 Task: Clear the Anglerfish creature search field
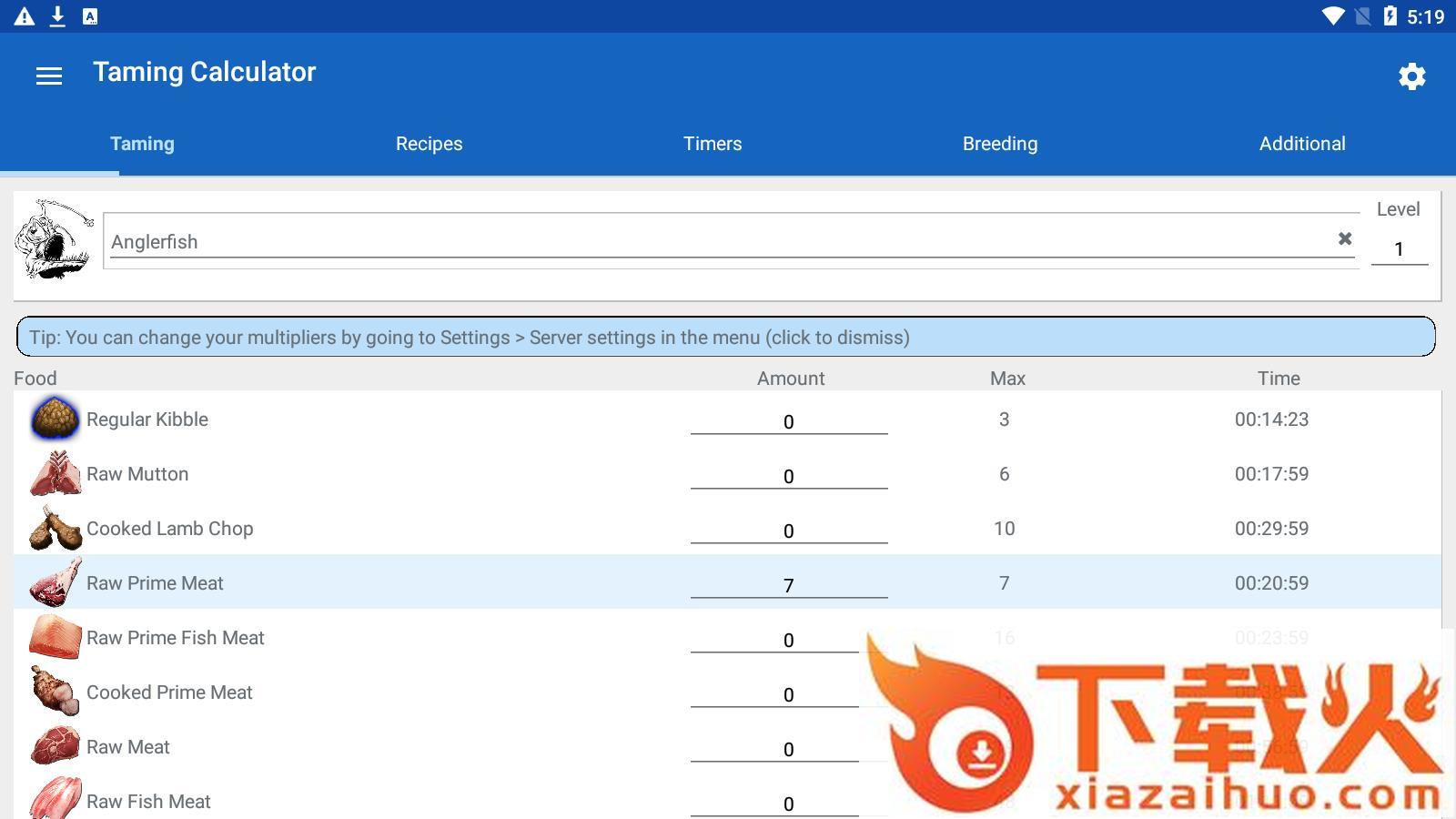tap(1344, 238)
